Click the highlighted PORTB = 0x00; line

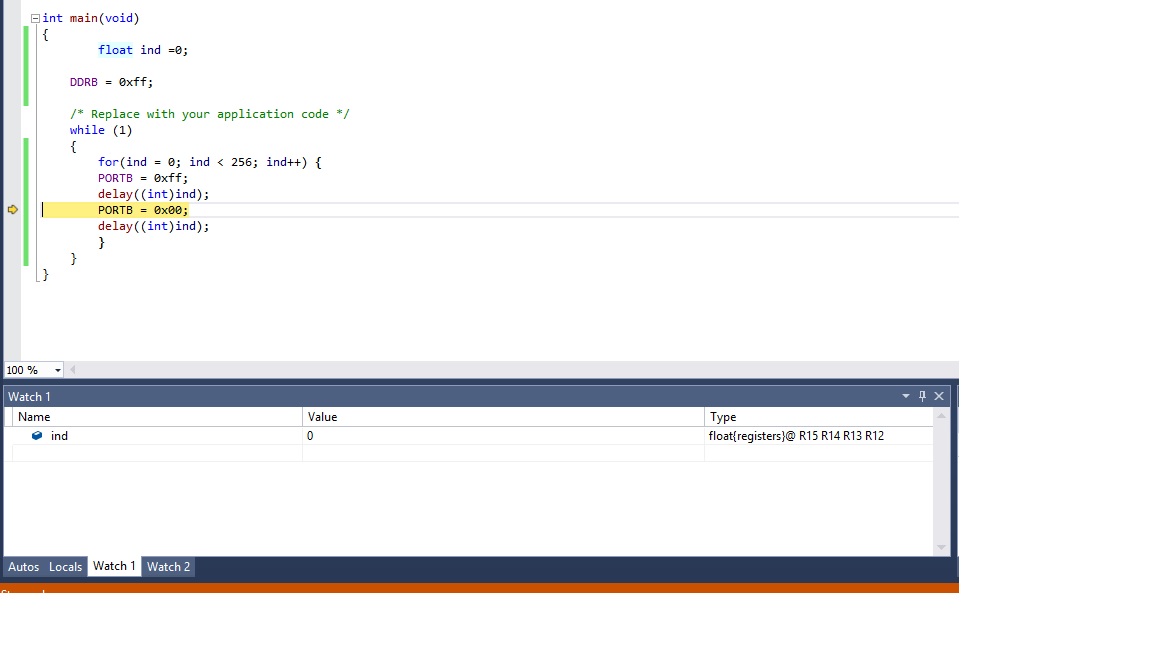click(x=143, y=210)
